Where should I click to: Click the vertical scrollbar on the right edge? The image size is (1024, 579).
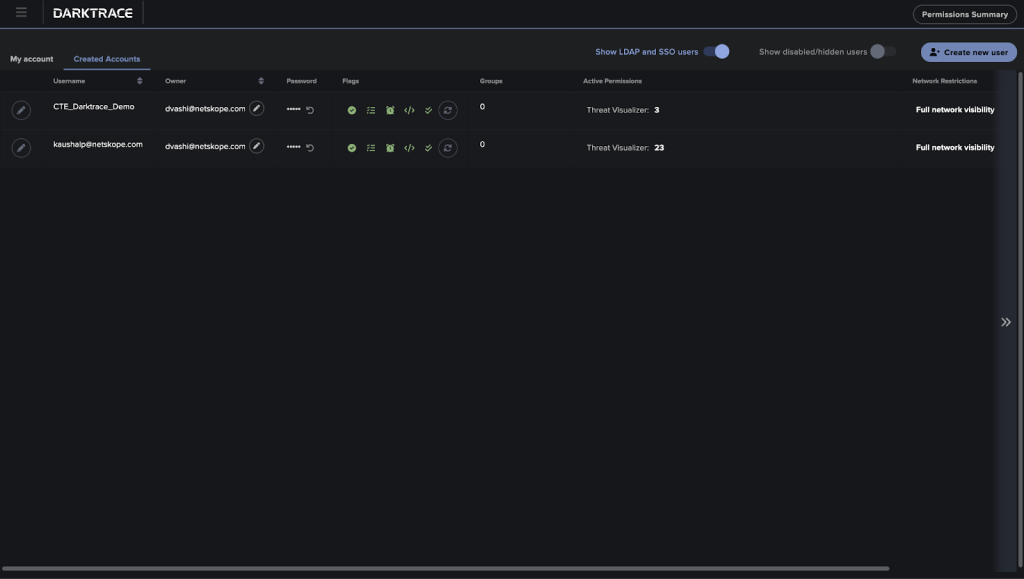coord(1020,320)
